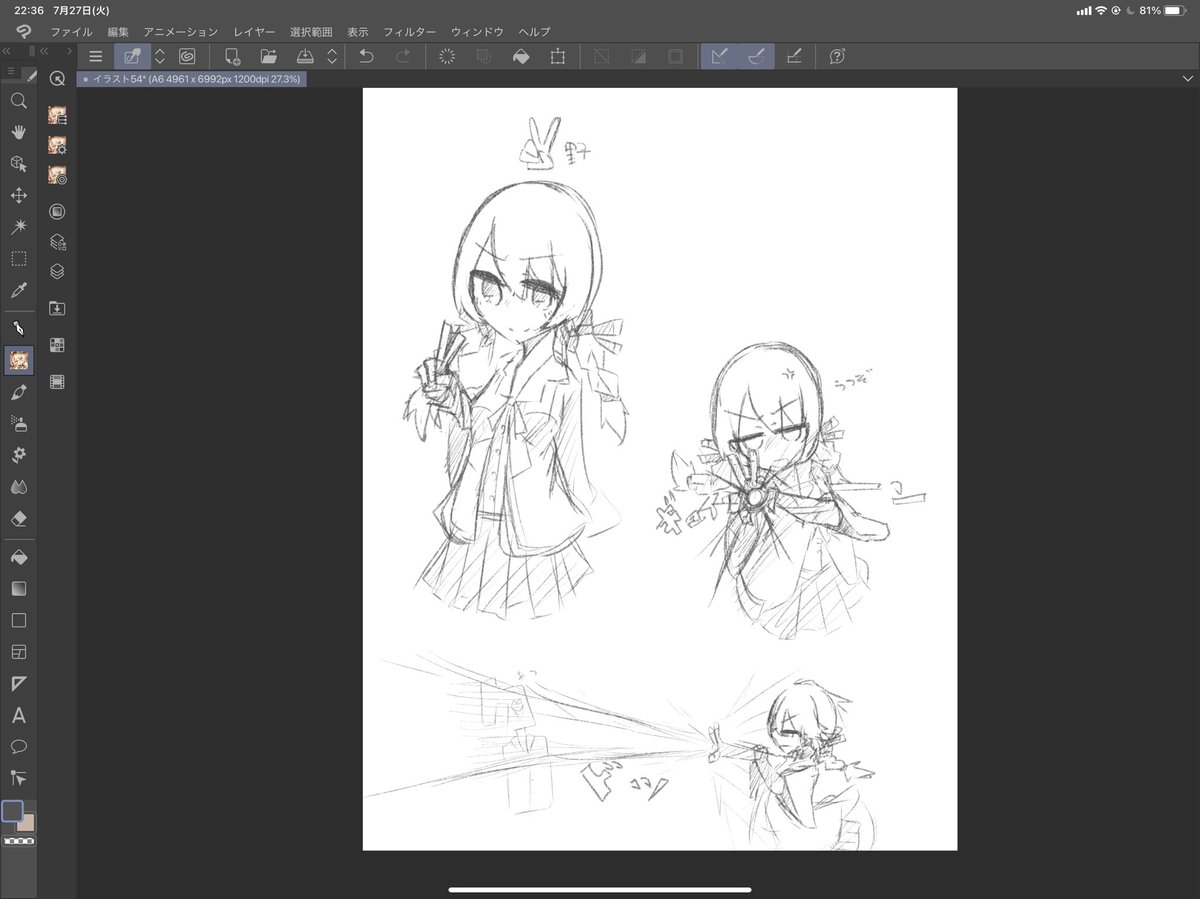
Task: Open the Animation Timeline film icon
Action: pyautogui.click(x=57, y=381)
